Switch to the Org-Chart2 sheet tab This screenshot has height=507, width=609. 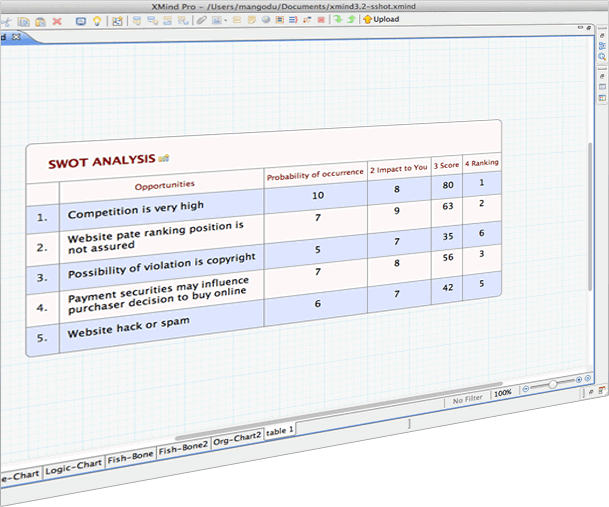pyautogui.click(x=237, y=439)
